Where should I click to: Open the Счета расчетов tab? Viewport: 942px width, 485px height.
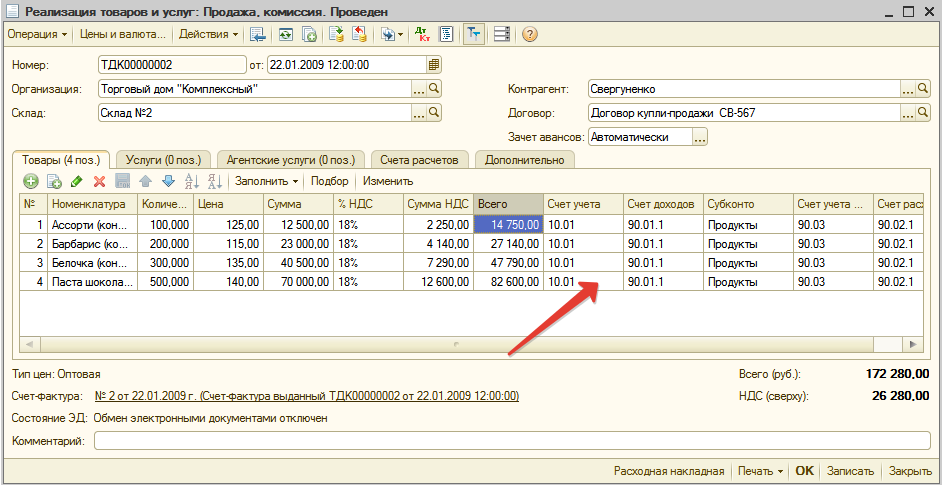pyautogui.click(x=419, y=159)
